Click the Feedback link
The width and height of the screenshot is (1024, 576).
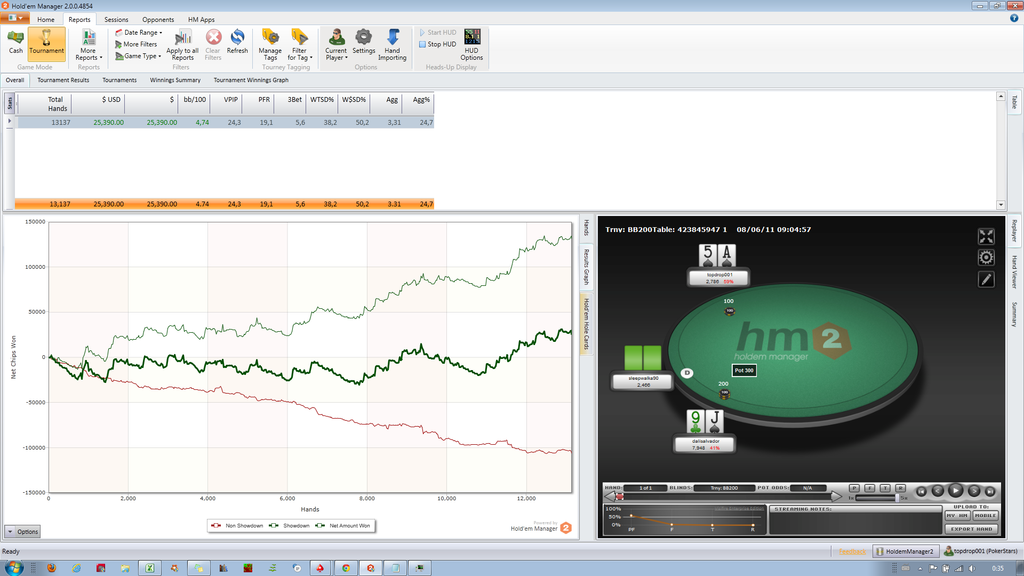pyautogui.click(x=852, y=552)
